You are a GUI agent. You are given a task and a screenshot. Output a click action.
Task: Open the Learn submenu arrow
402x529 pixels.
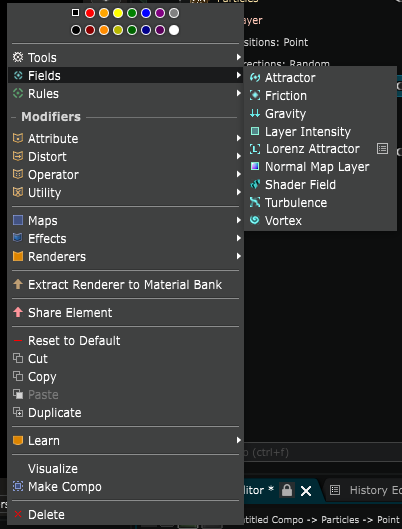[x=239, y=440]
